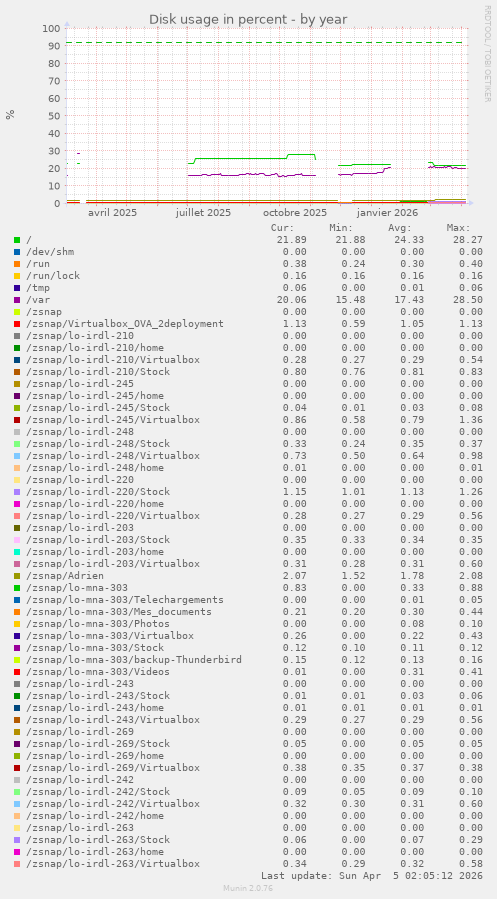Click the green swatch beside the / legend entry
The width and height of the screenshot is (497, 899).
[x=17, y=240]
